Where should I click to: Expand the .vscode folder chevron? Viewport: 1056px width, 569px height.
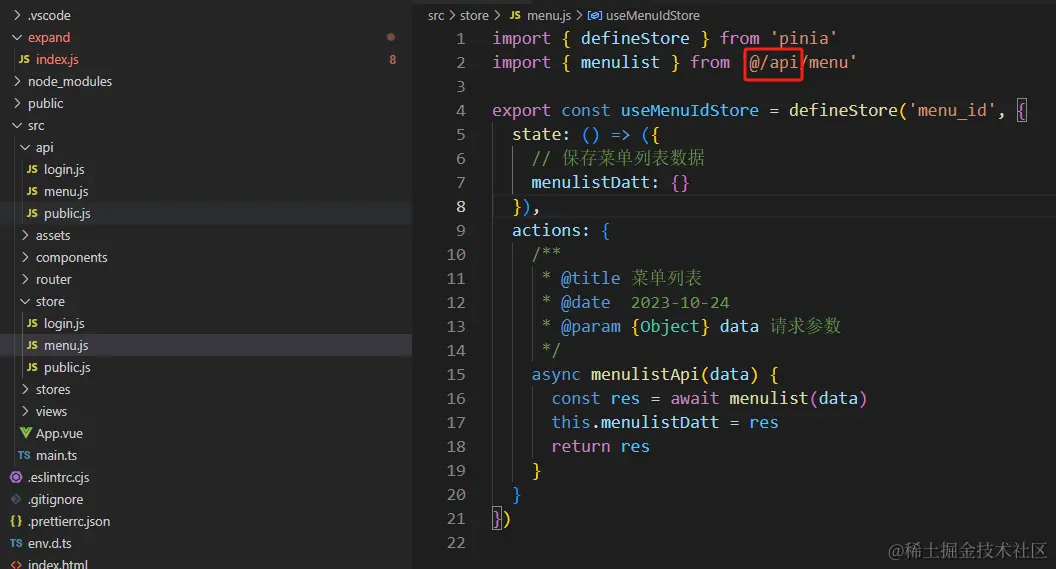[17, 15]
